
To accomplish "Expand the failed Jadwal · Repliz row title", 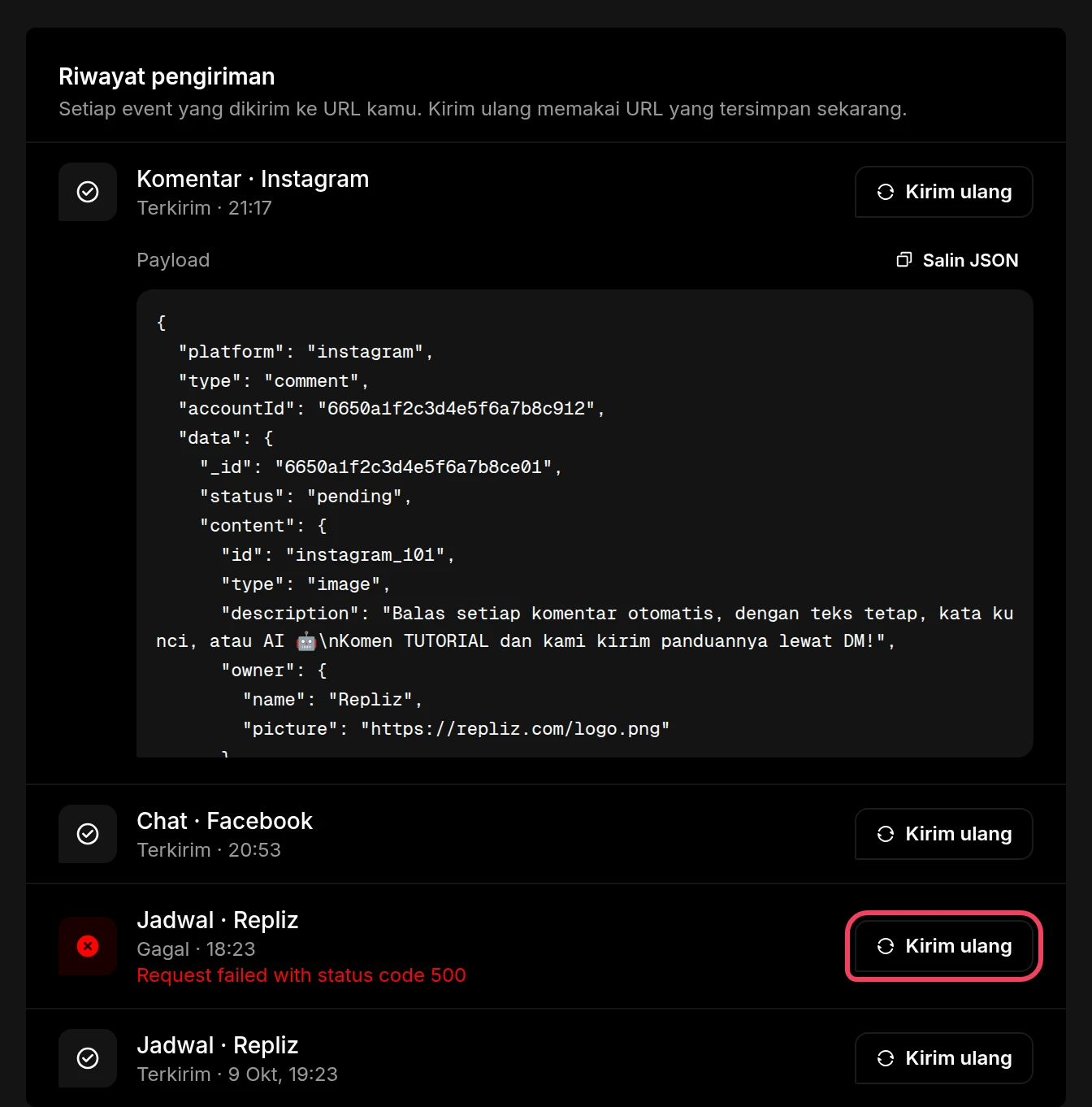I will coord(218,920).
